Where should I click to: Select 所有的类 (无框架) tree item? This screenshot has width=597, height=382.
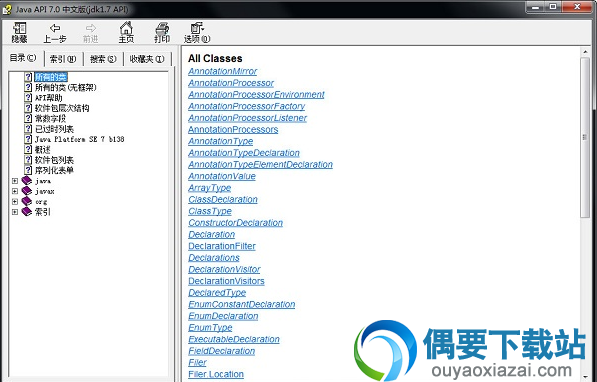click(x=65, y=87)
